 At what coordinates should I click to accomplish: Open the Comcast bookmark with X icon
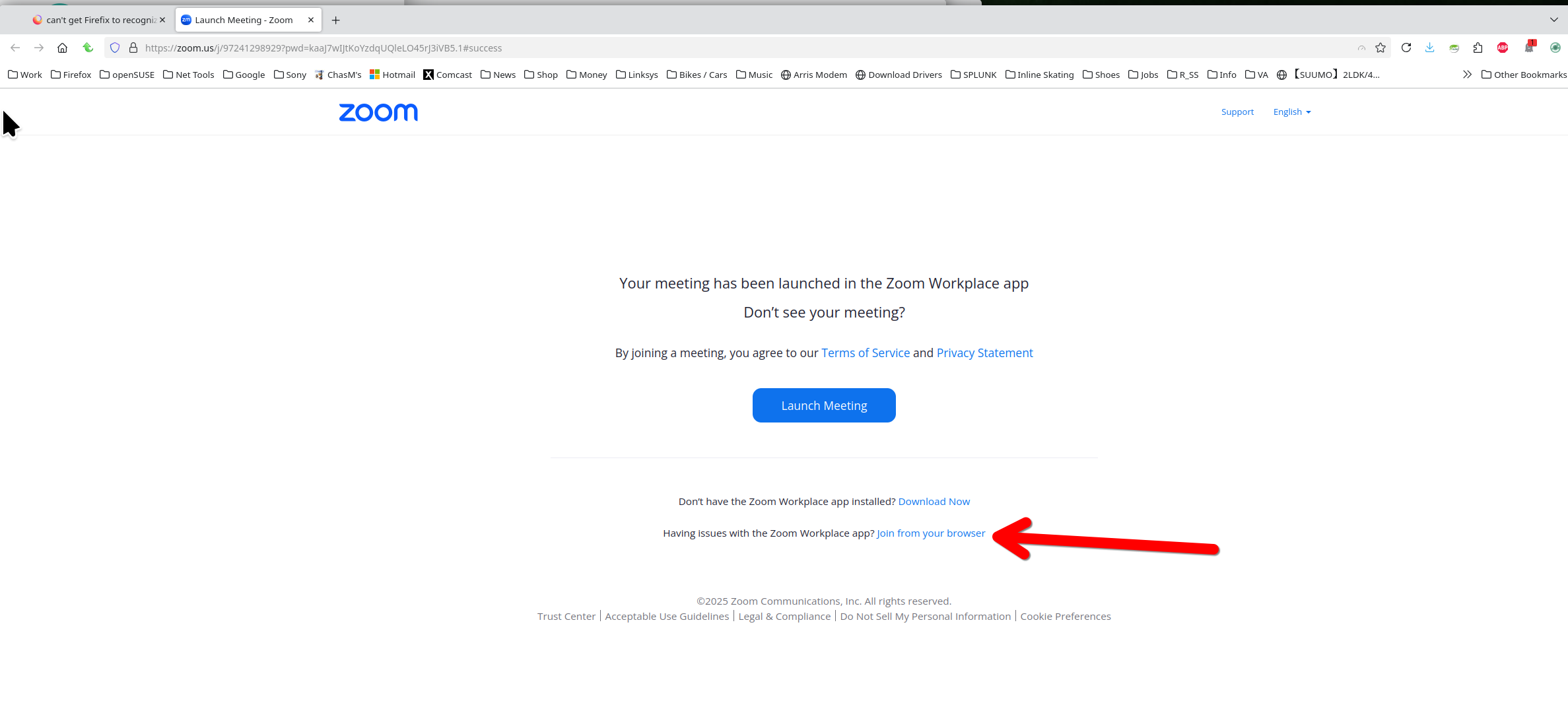coord(448,75)
